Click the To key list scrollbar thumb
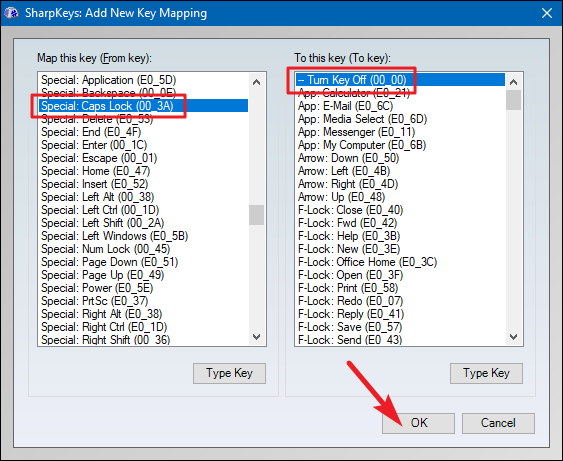The width and height of the screenshot is (563, 461). pos(513,100)
